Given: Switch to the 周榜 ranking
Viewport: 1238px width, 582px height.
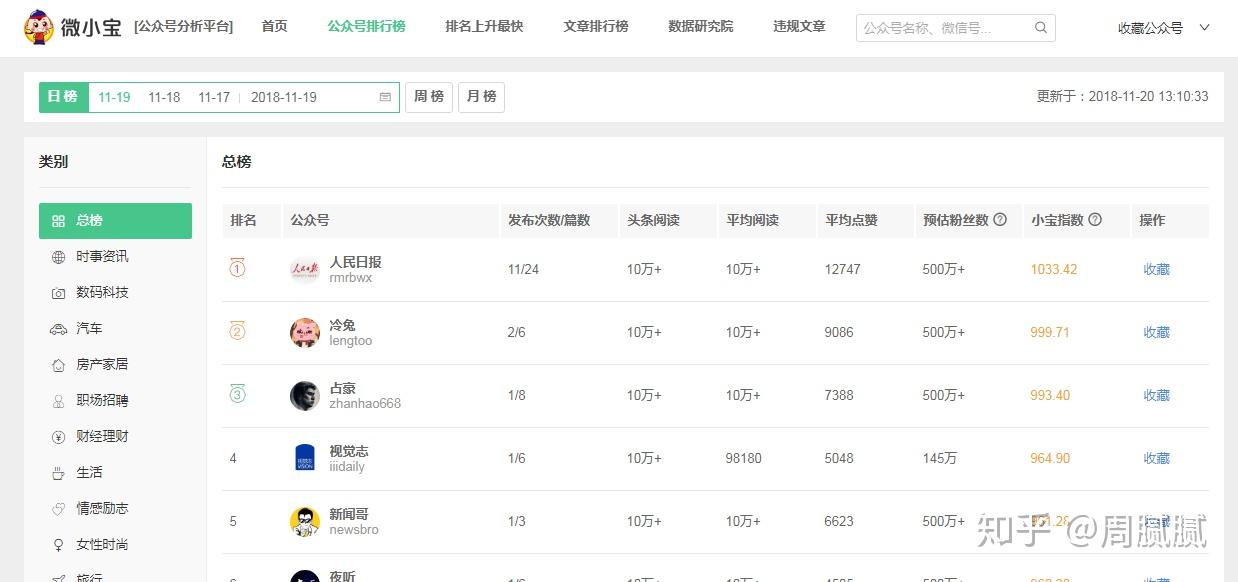Looking at the screenshot, I should click(x=428, y=97).
